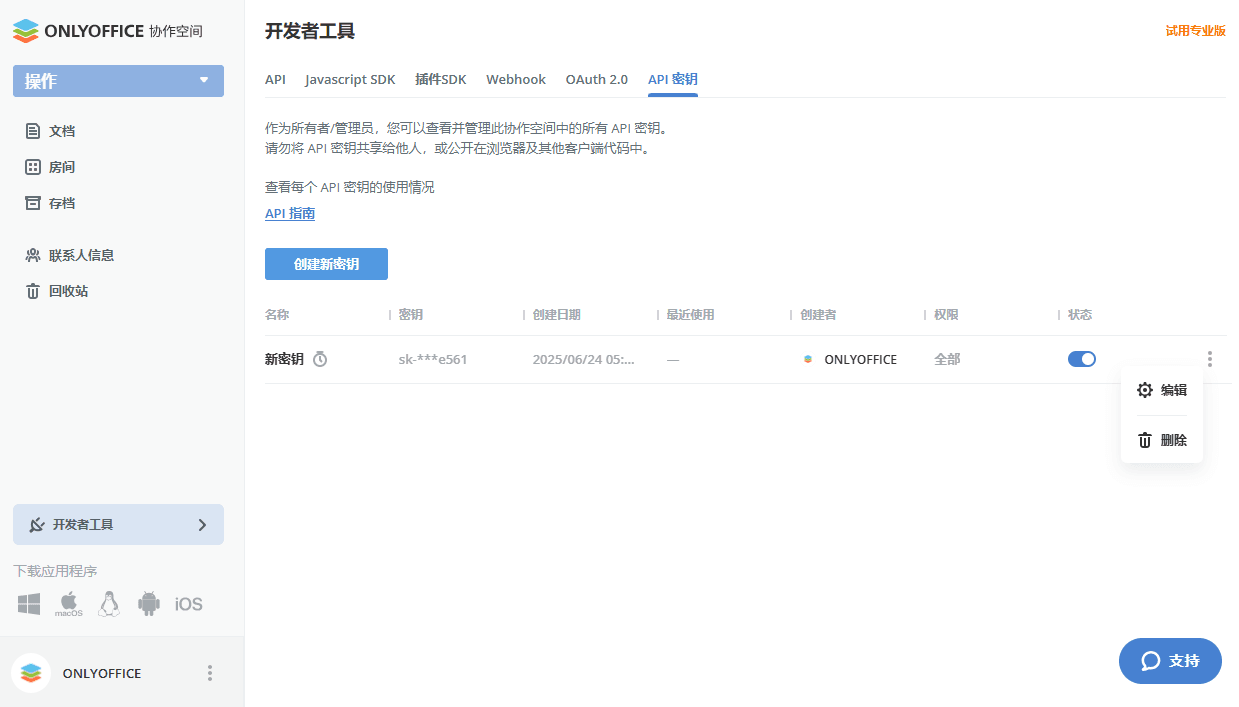Download the iOS mobile app
Image resolution: width=1239 pixels, height=707 pixels.
click(x=189, y=604)
